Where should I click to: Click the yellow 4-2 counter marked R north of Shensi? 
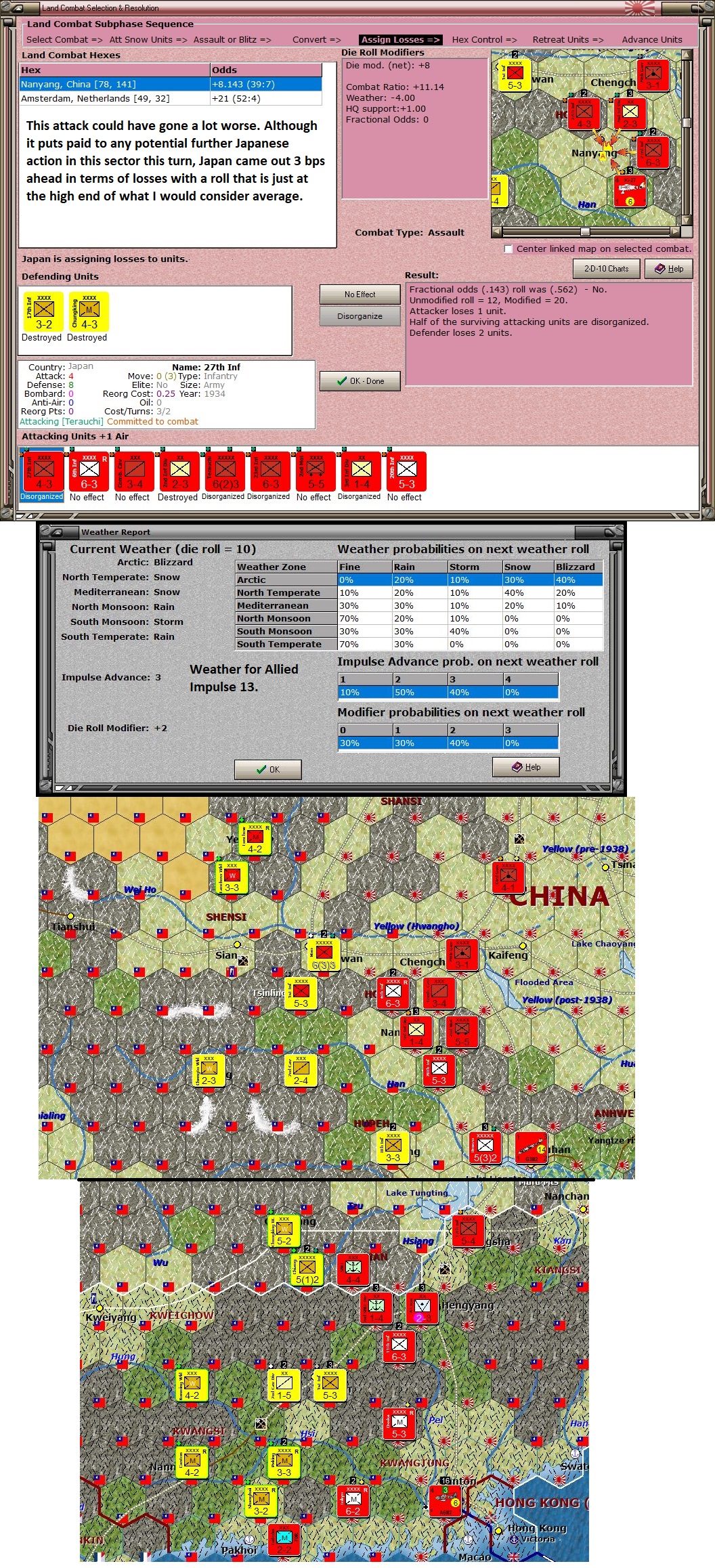coord(254,839)
